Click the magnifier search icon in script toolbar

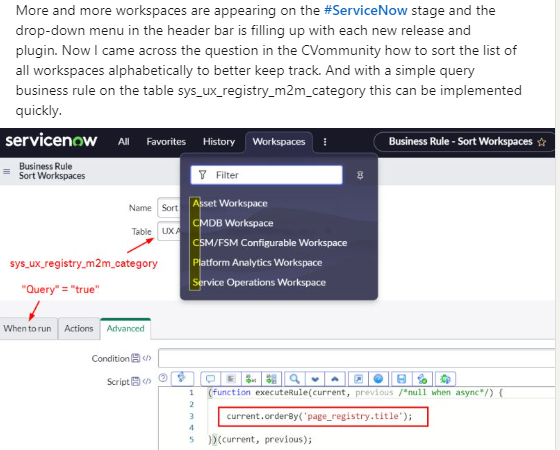pyautogui.click(x=295, y=379)
